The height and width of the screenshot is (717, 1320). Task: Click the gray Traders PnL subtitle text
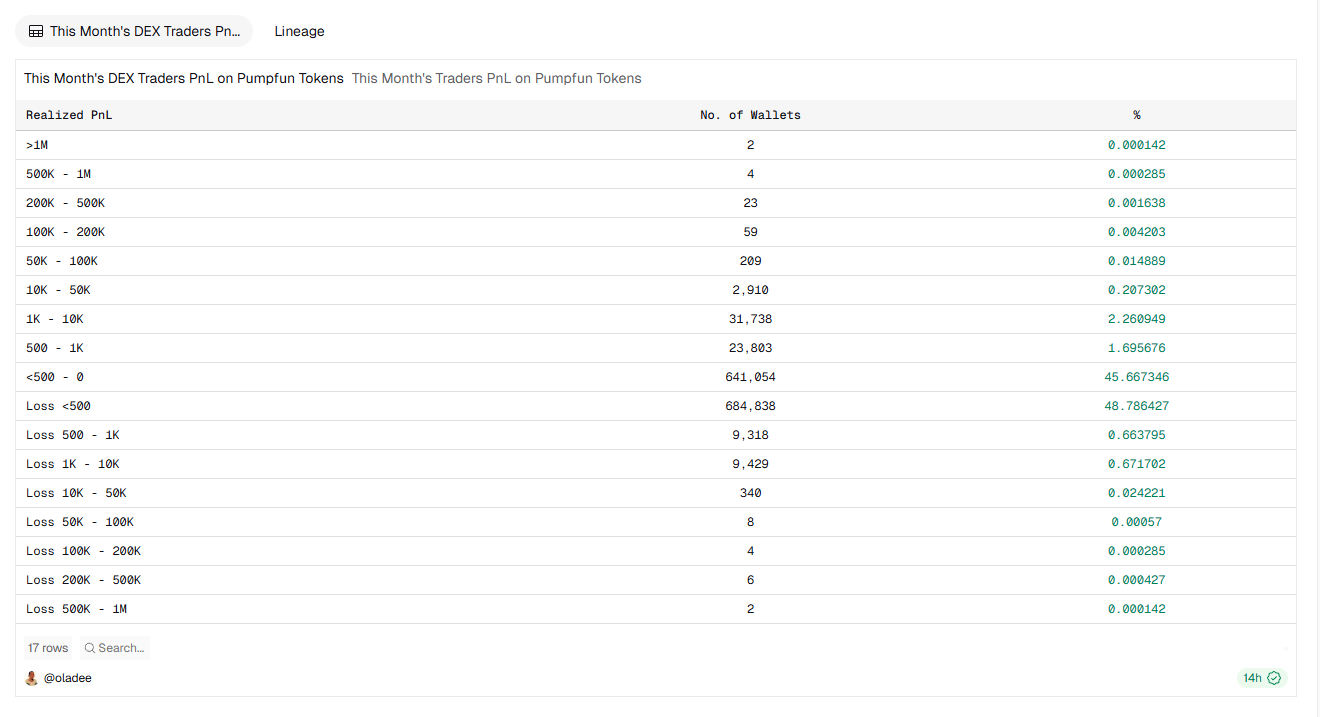[497, 78]
